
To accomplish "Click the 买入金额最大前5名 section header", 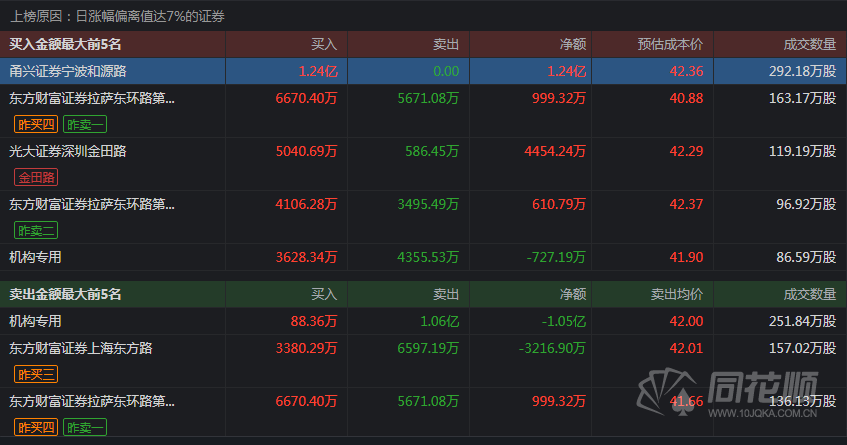I will click(65, 44).
